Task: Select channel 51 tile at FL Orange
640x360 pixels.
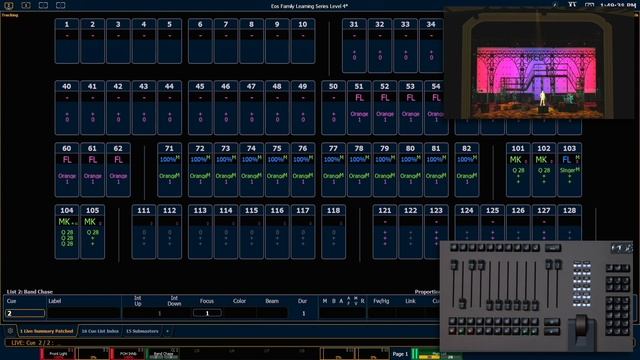Action: click(359, 107)
